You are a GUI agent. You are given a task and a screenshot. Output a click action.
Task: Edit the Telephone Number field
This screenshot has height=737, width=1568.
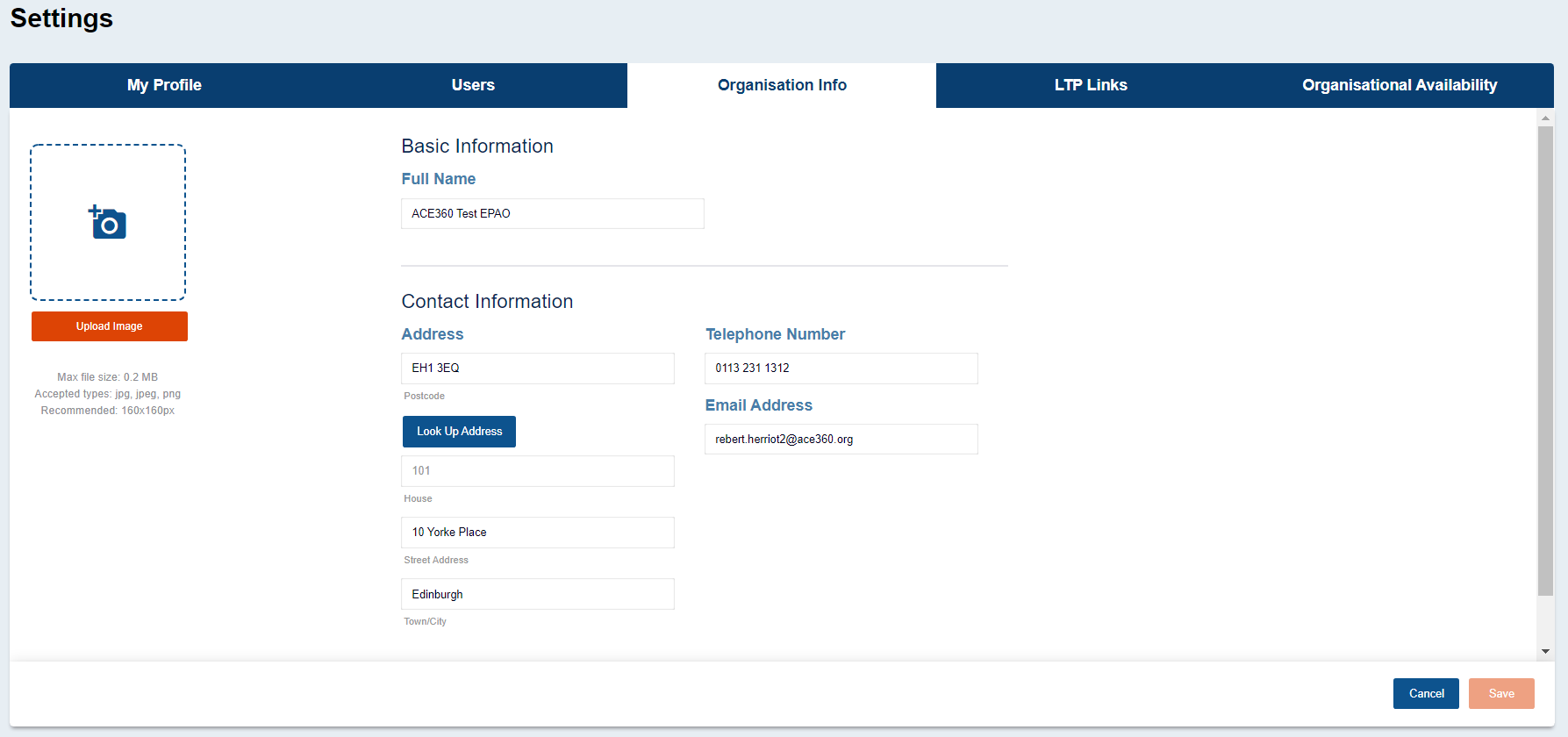tap(841, 368)
